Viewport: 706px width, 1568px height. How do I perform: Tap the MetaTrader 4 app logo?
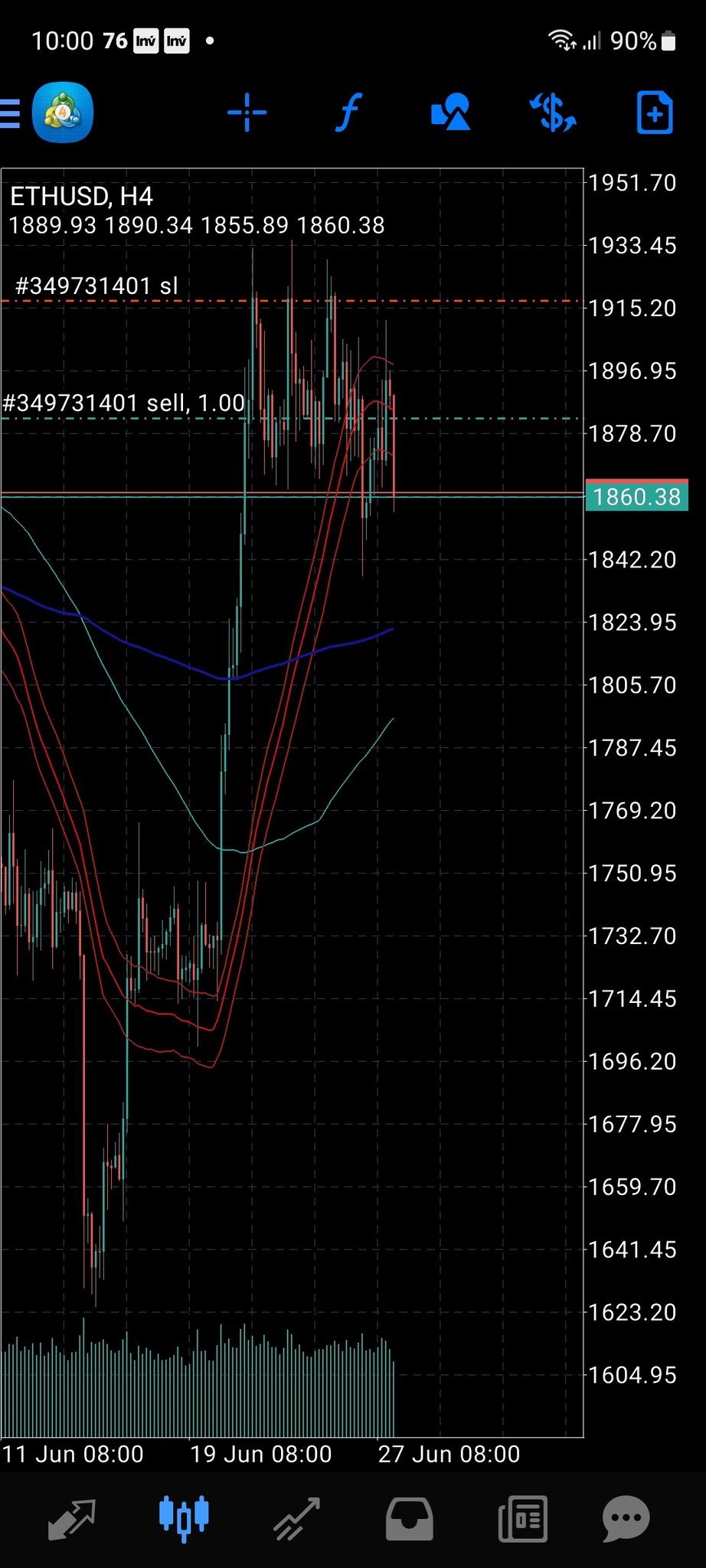coord(63,113)
